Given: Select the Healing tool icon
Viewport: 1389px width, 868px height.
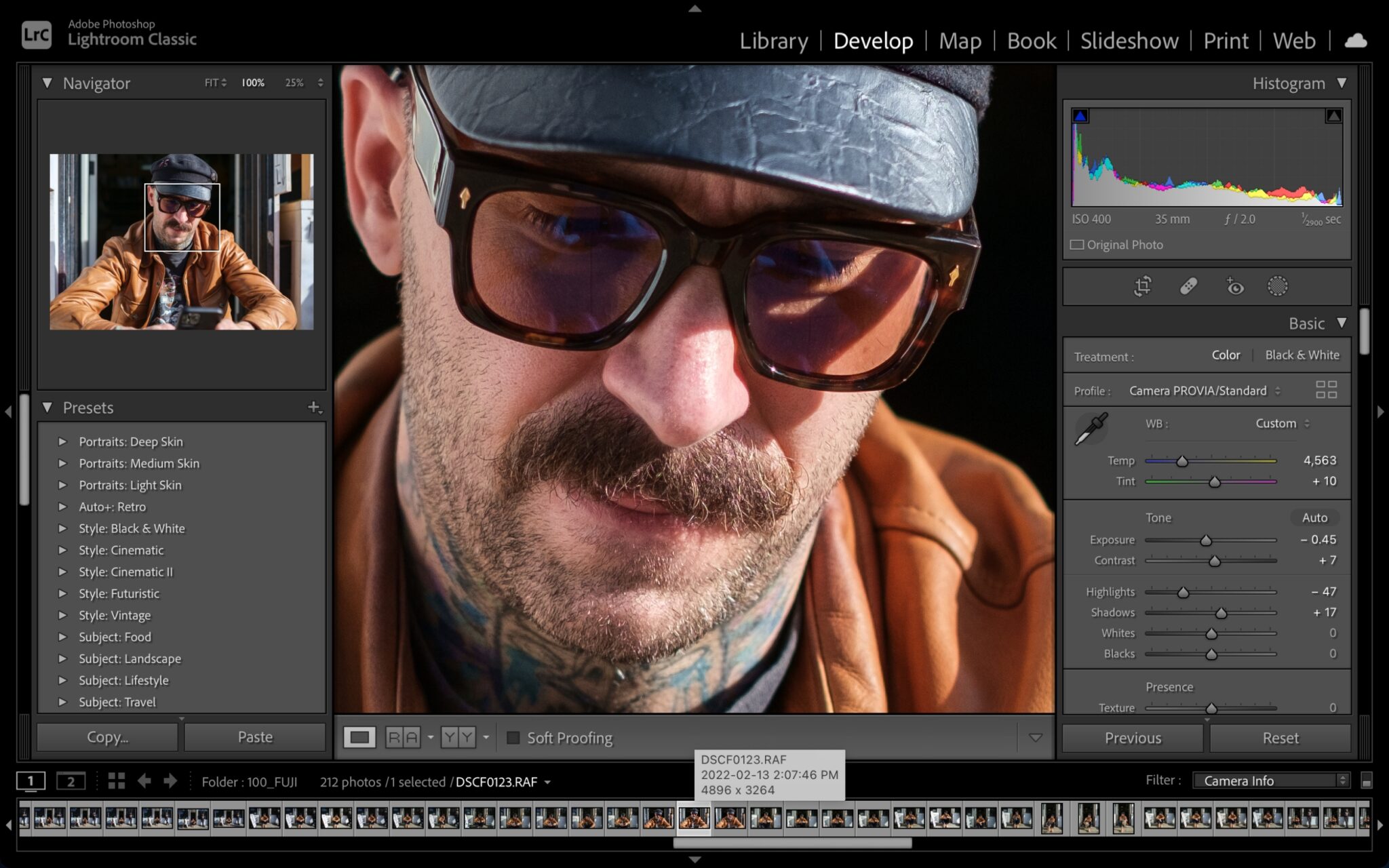Looking at the screenshot, I should pyautogui.click(x=1188, y=286).
